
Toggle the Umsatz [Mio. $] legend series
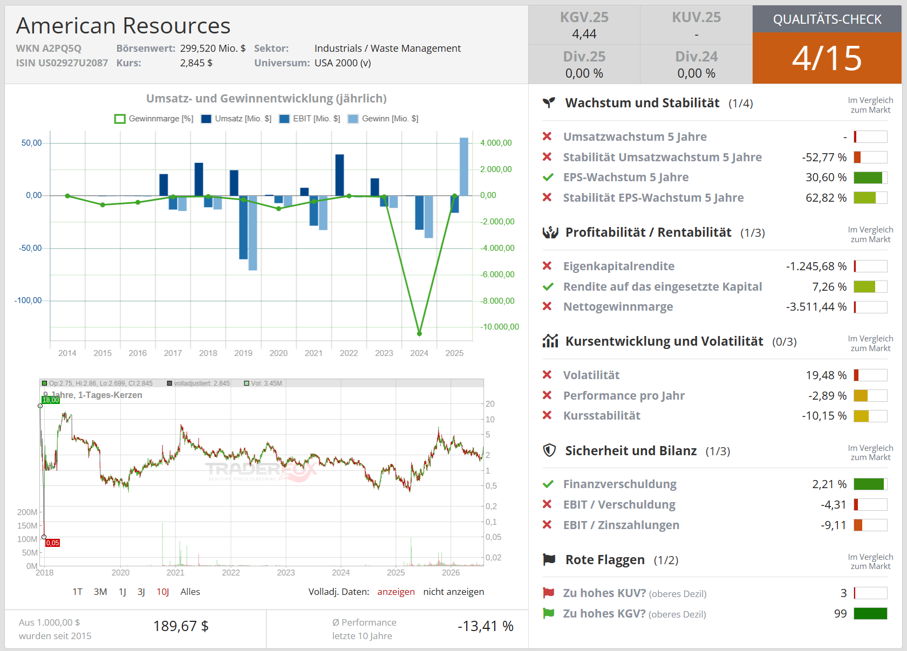tap(236, 119)
